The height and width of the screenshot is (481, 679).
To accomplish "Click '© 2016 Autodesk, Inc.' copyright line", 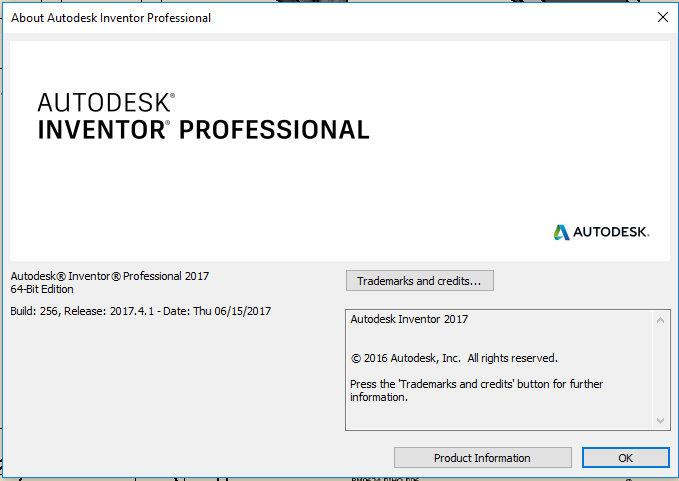I will (x=454, y=358).
